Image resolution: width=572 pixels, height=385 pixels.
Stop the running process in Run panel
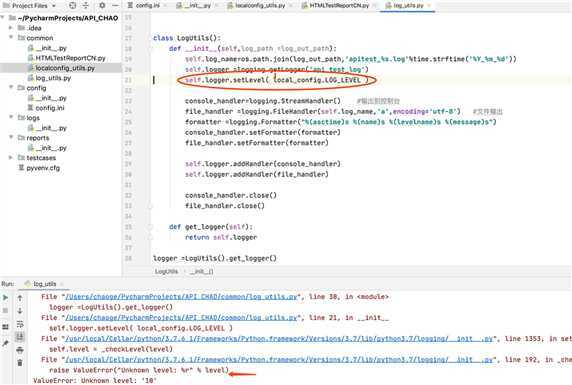[5, 311]
